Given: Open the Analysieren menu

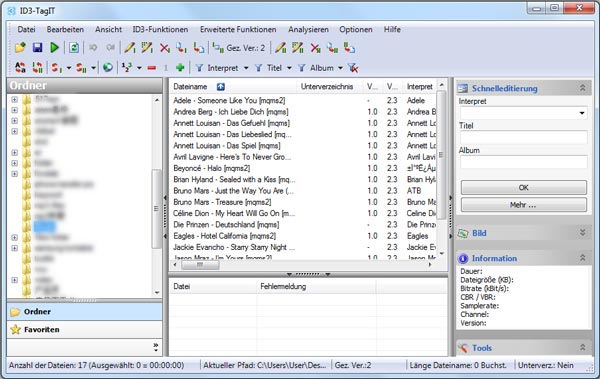Looking at the screenshot, I should point(308,29).
